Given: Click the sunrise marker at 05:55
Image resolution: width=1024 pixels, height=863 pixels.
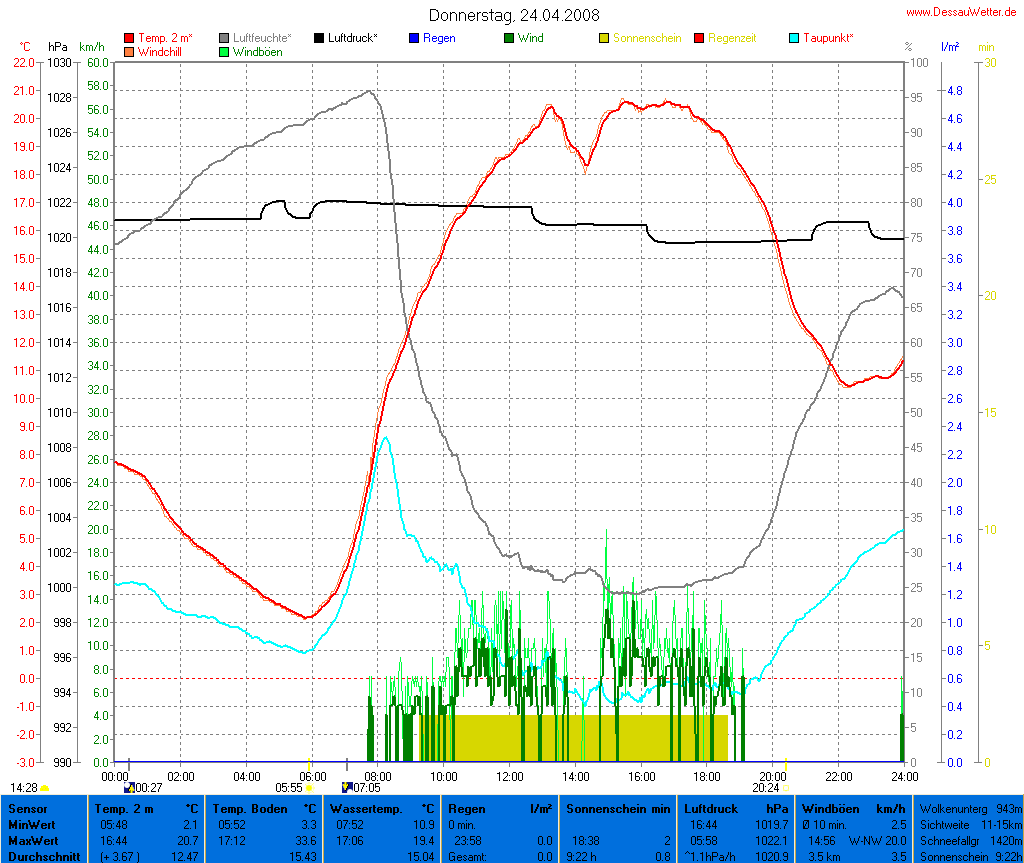Looking at the screenshot, I should point(309,788).
